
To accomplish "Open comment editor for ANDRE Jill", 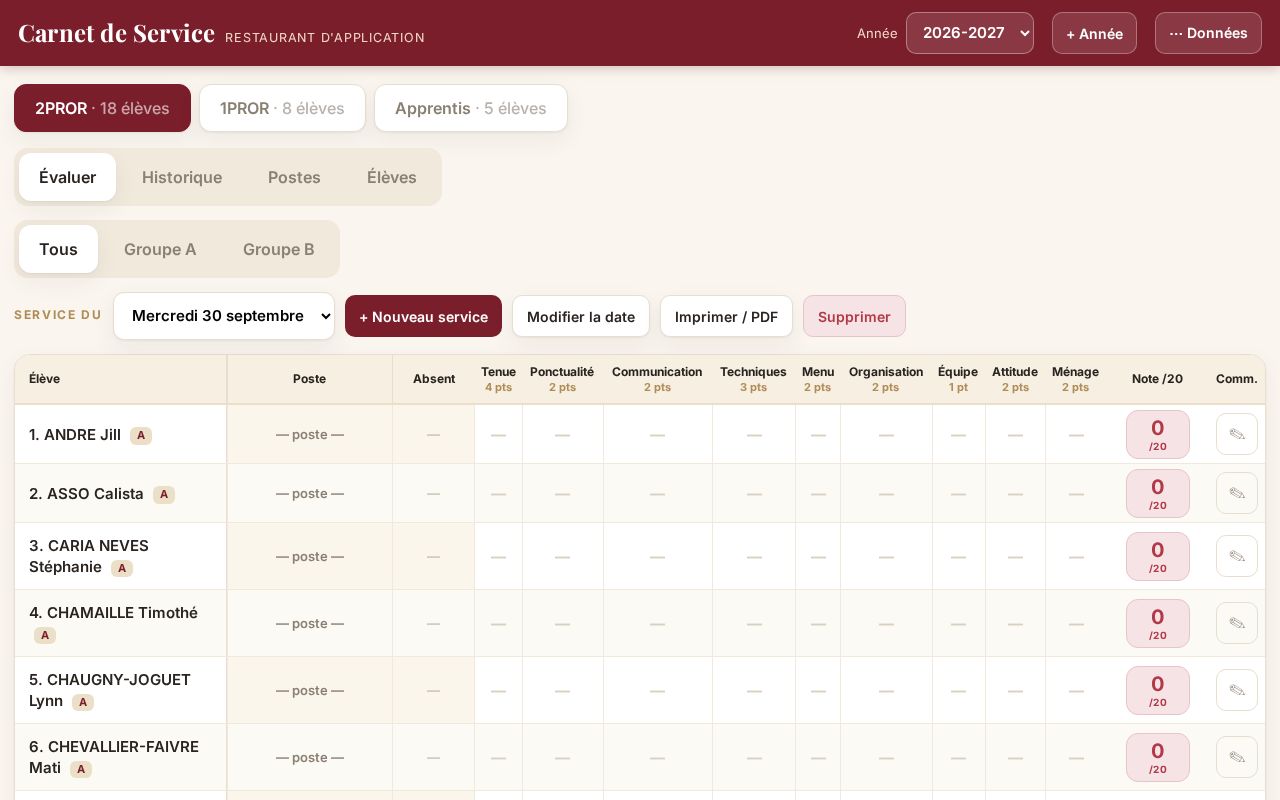I will [x=1237, y=434].
